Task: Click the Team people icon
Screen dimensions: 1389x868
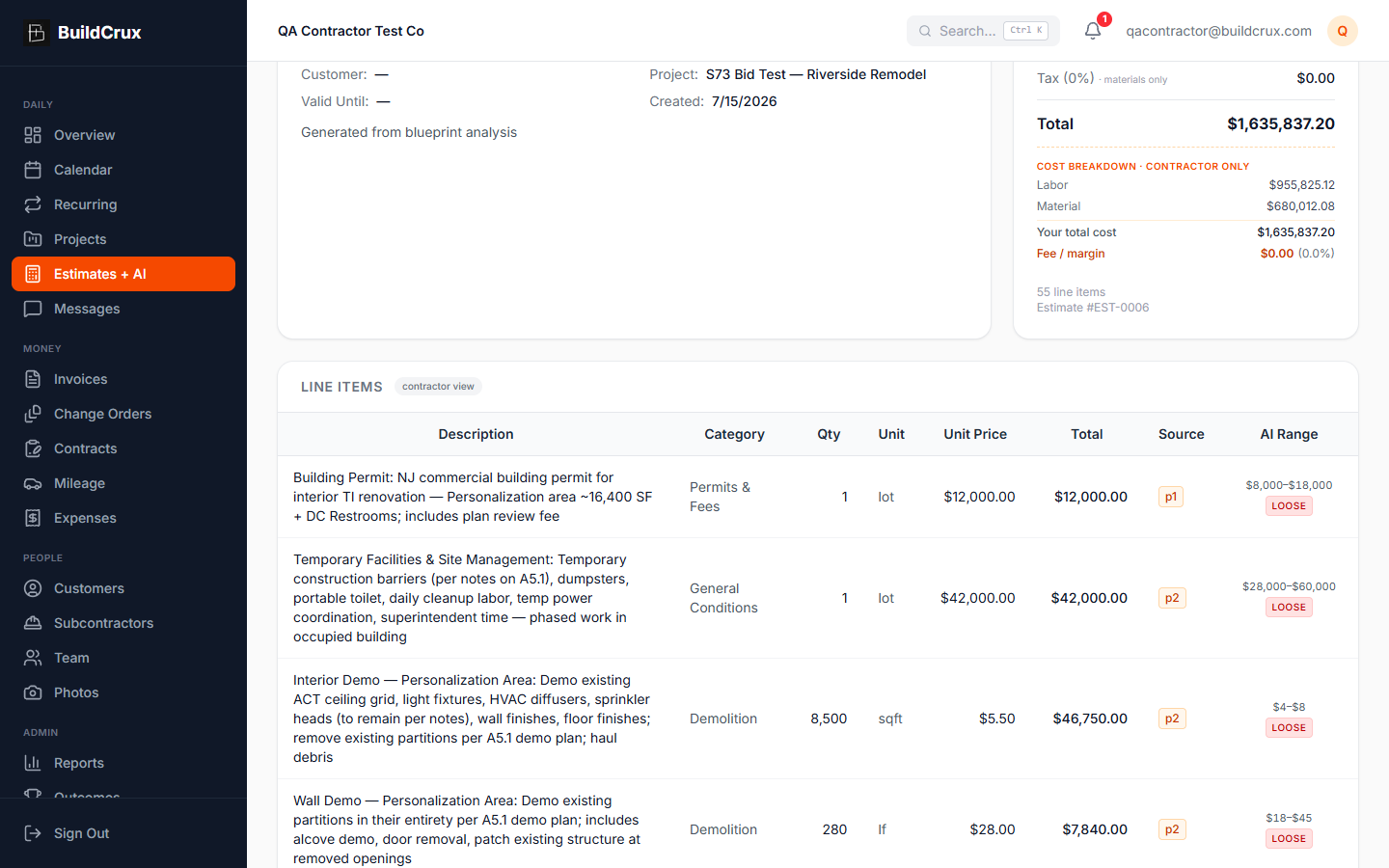Action: pyautogui.click(x=33, y=658)
